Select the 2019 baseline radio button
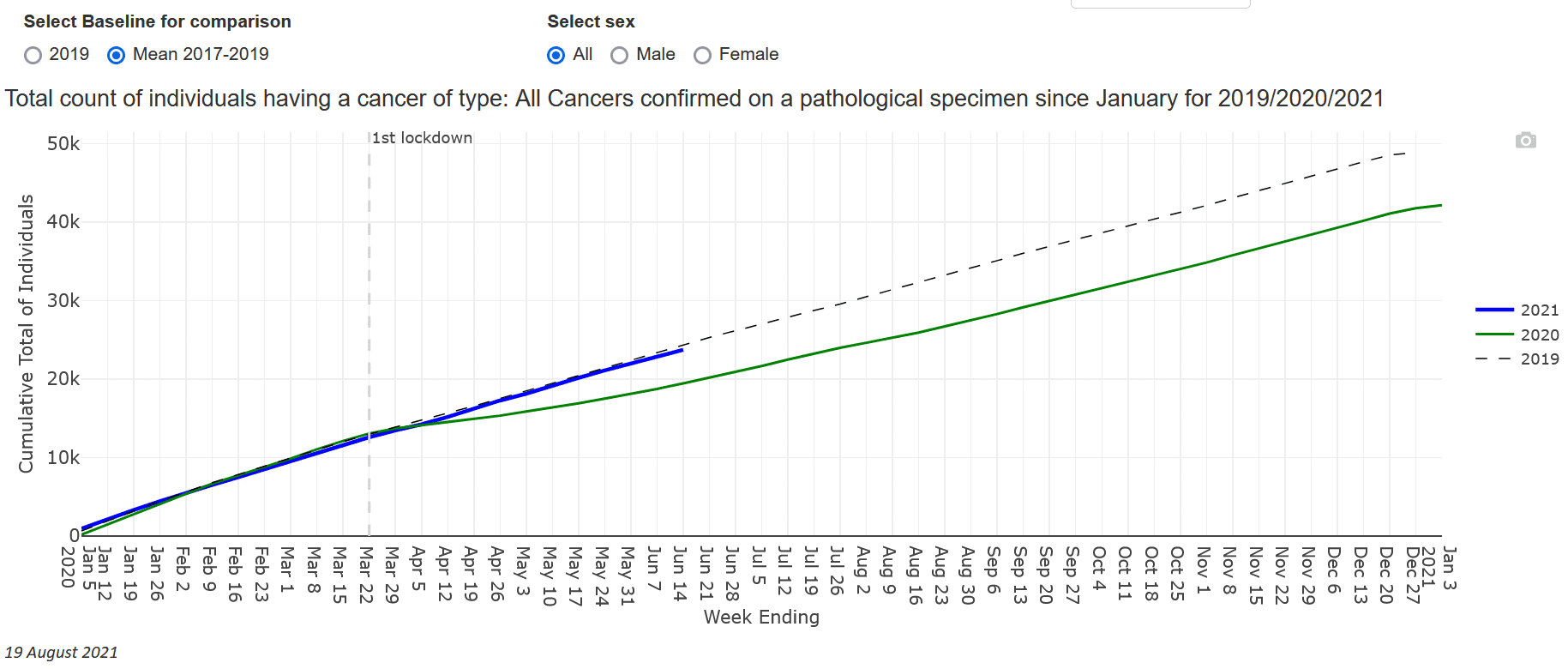This screenshot has height=669, width=1568. [33, 56]
